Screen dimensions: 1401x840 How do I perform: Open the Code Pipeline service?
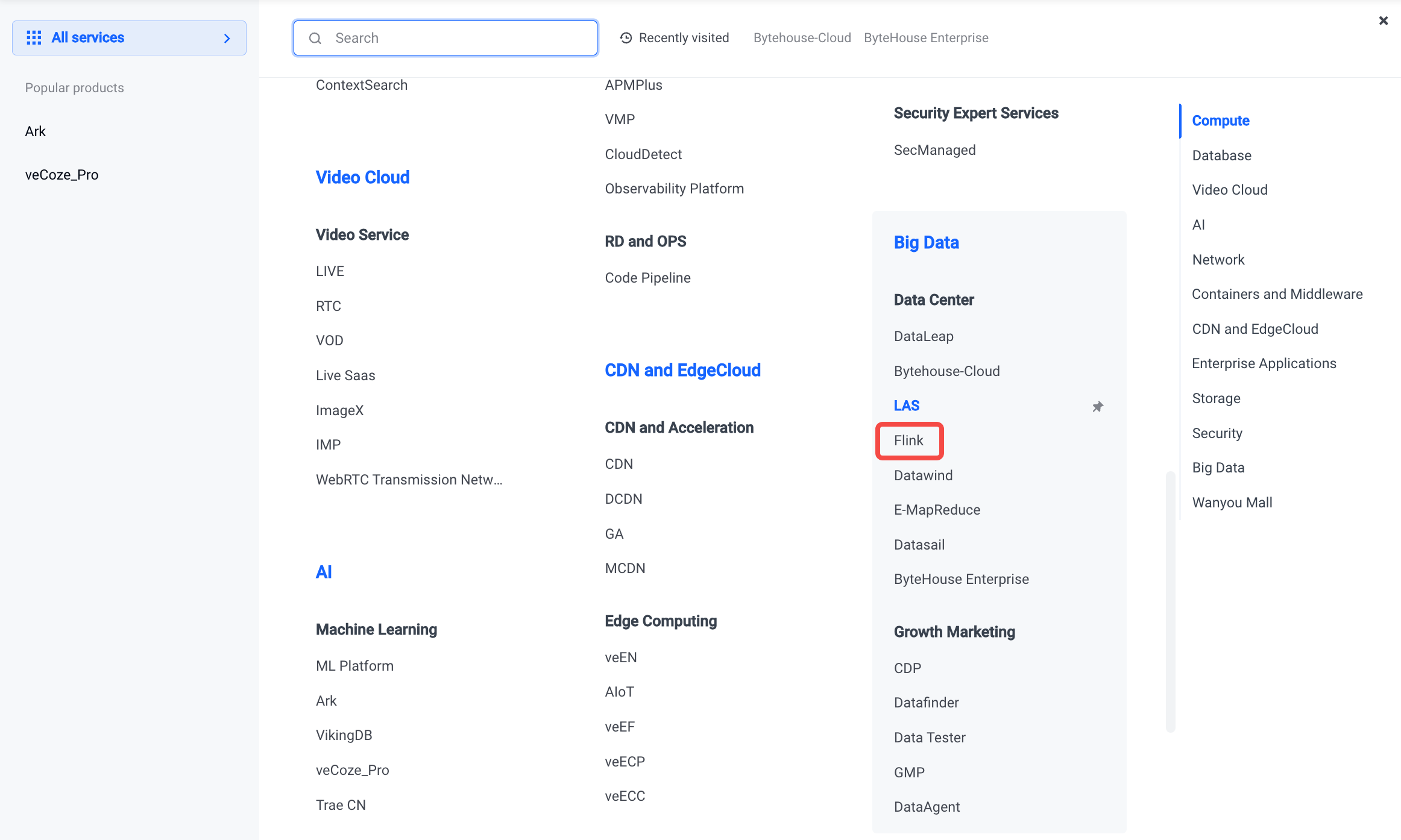647,278
